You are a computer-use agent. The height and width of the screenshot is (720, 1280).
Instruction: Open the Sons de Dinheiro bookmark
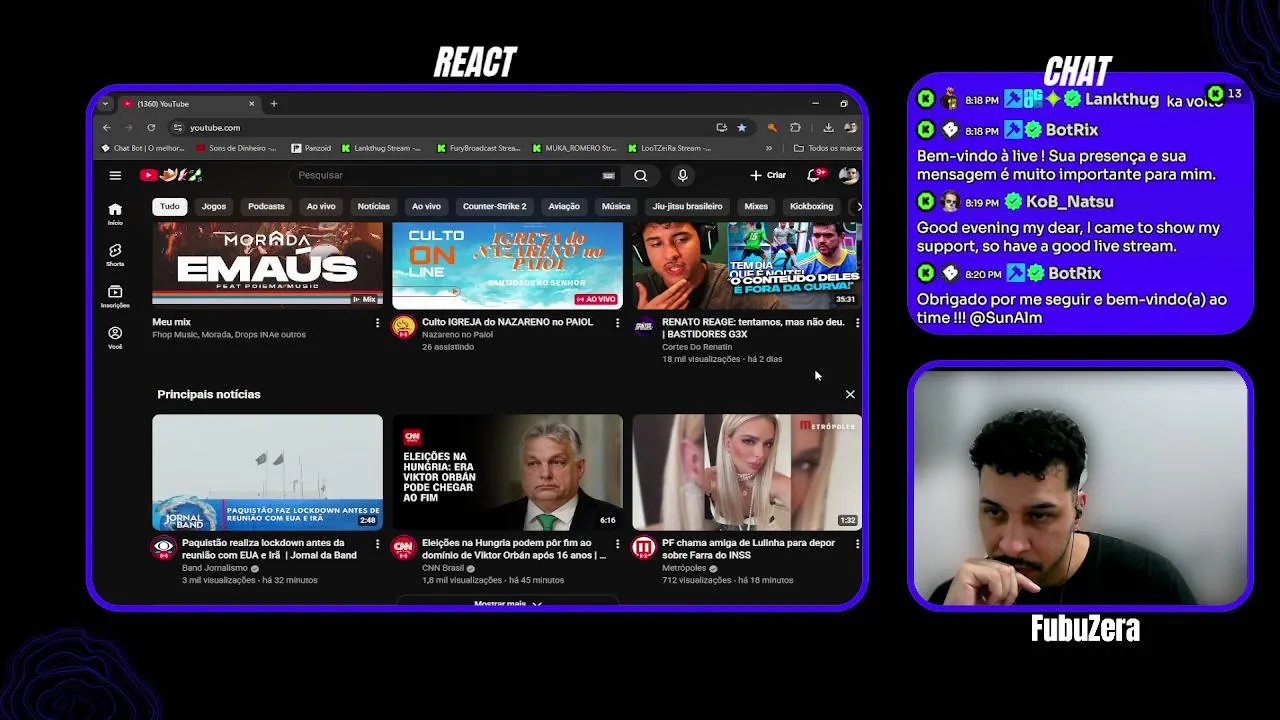point(237,148)
